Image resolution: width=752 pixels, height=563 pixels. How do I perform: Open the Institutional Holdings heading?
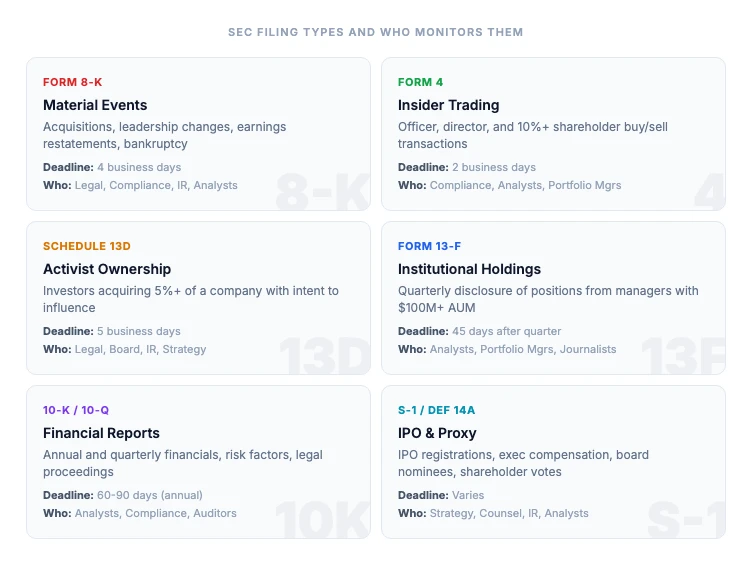tap(469, 269)
